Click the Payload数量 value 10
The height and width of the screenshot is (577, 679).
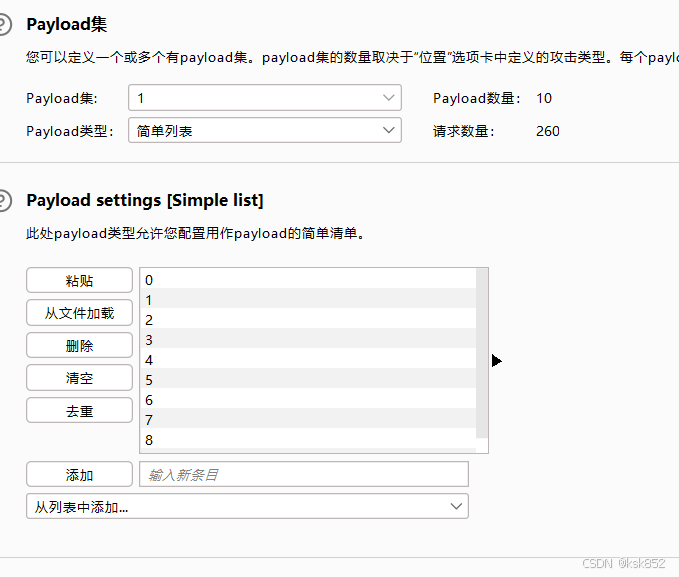[544, 98]
